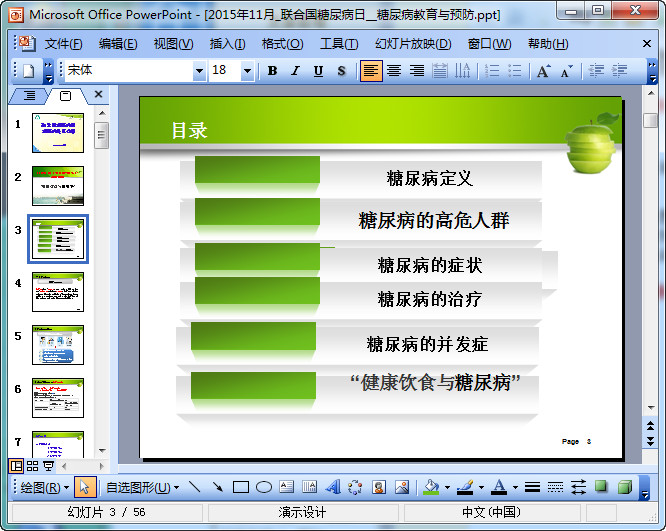Select slide 5 thumbnail
The width and height of the screenshot is (666, 531).
(x=58, y=345)
